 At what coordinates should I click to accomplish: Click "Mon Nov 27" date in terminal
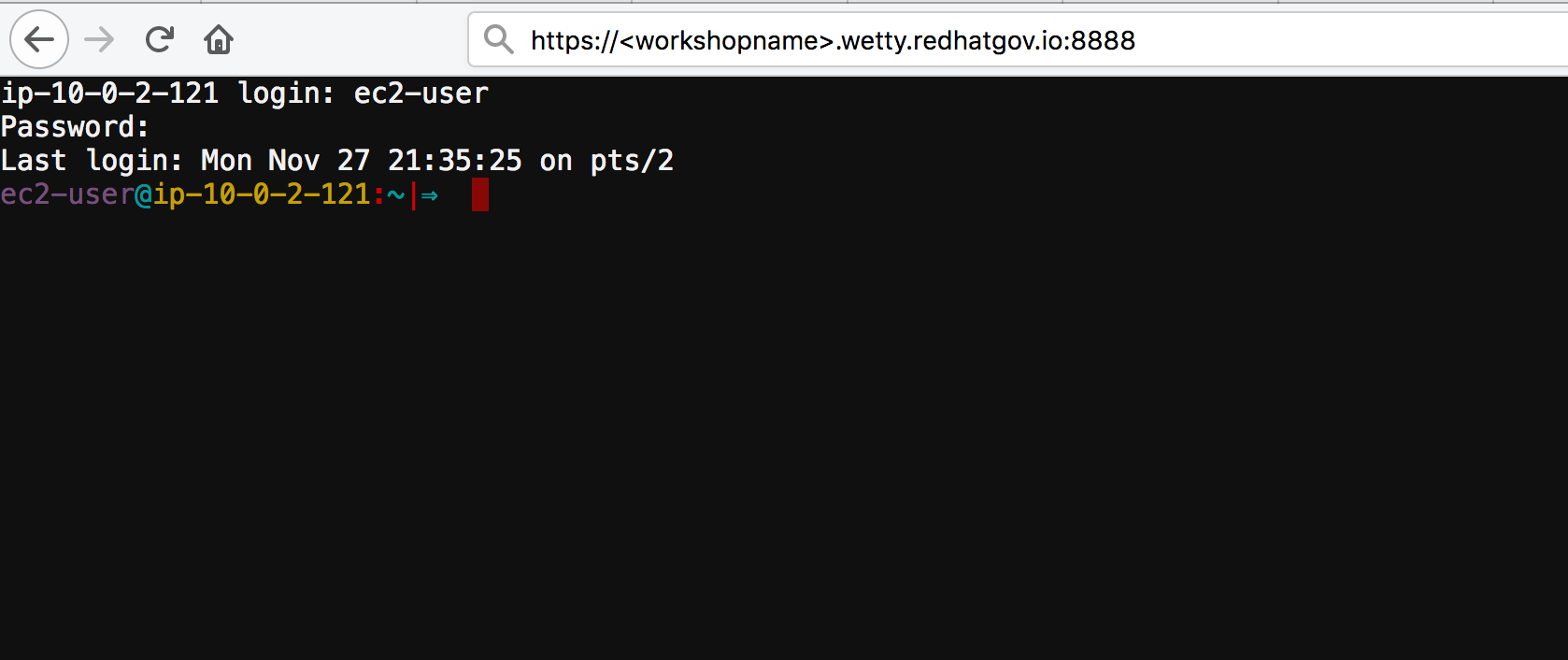point(285,161)
